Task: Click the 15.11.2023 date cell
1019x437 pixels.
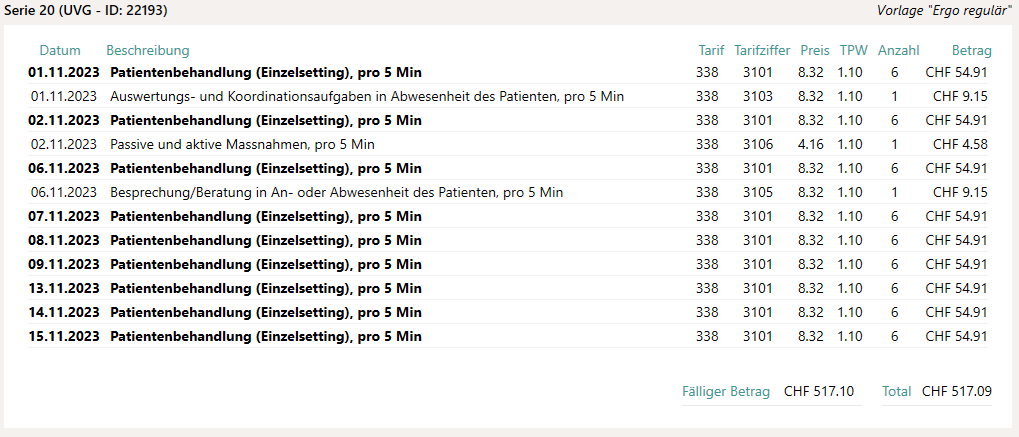Action: (x=64, y=337)
